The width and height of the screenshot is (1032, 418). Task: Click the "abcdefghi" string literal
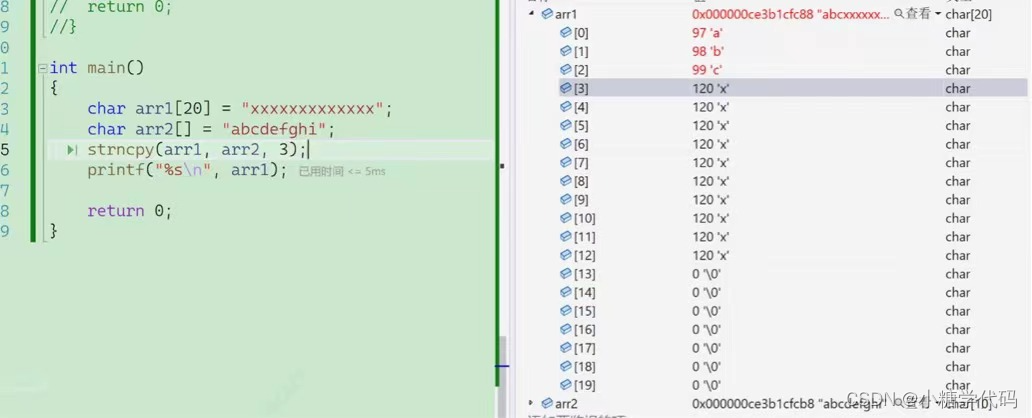(x=274, y=129)
